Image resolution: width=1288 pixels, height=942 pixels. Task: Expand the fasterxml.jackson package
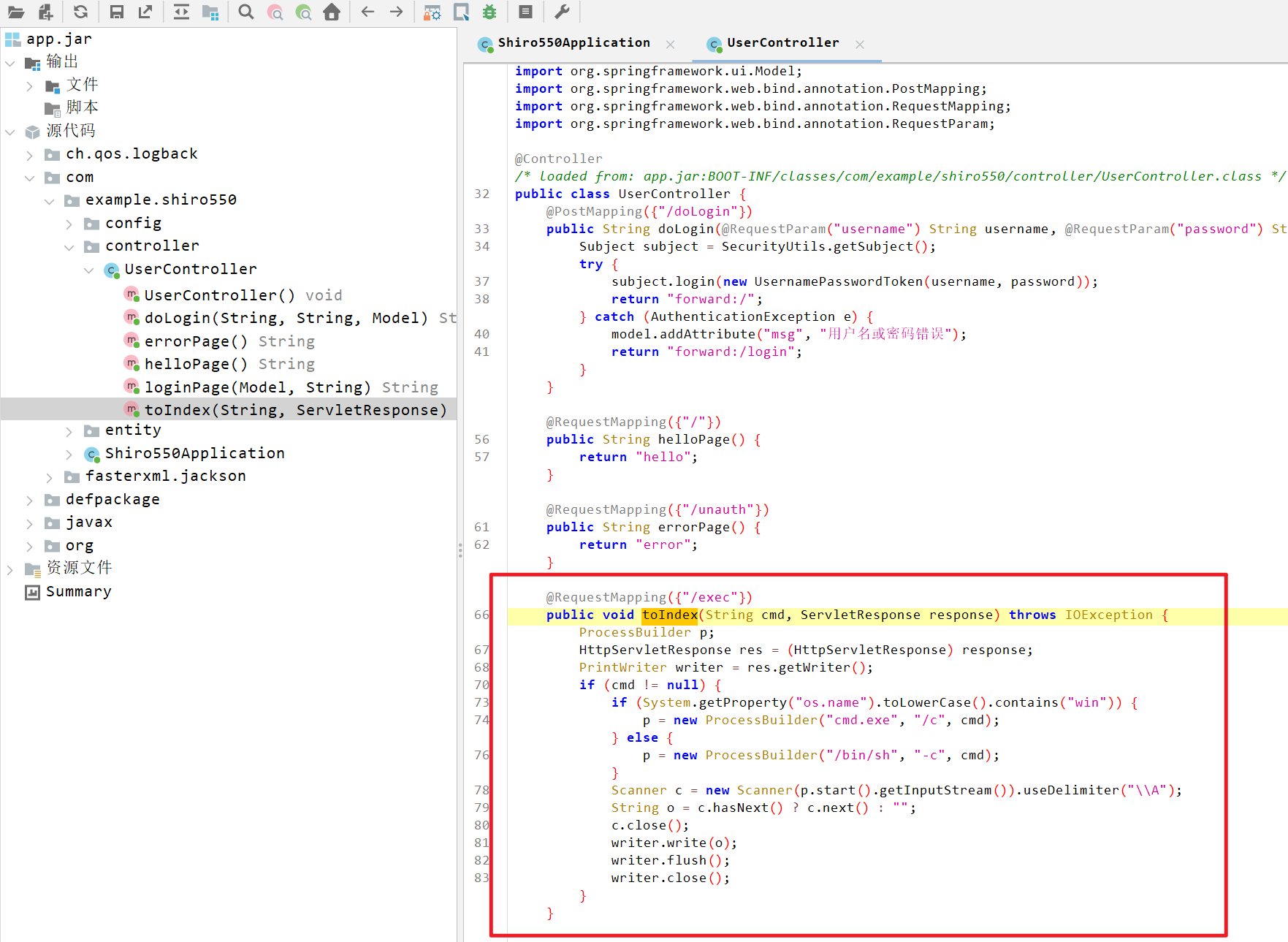tap(49, 477)
